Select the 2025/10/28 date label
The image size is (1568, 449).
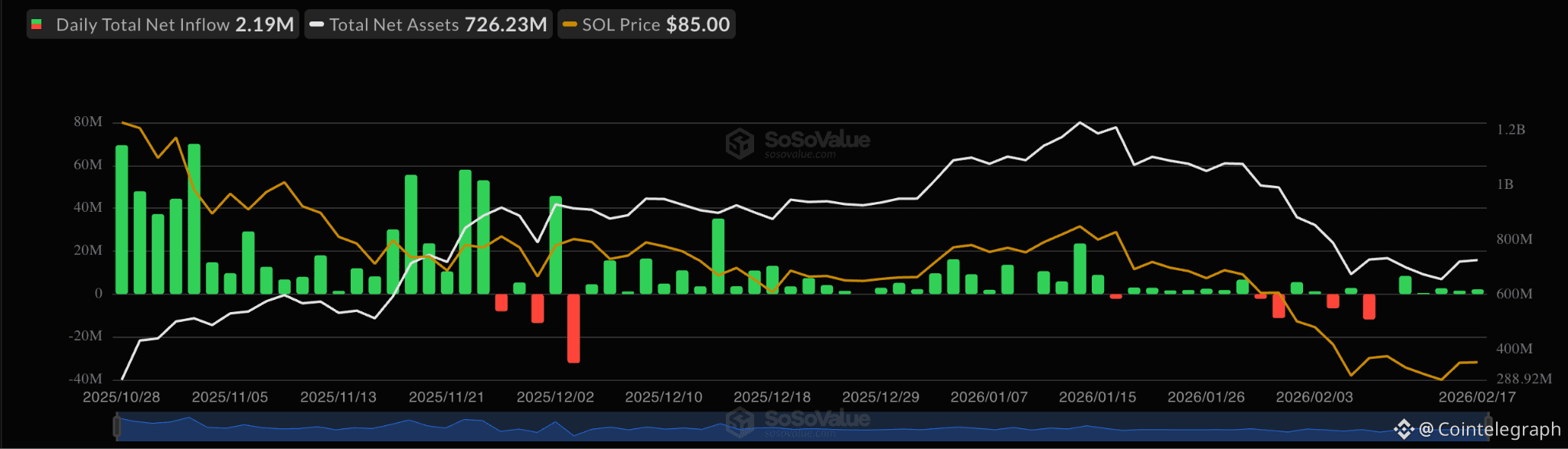click(121, 397)
